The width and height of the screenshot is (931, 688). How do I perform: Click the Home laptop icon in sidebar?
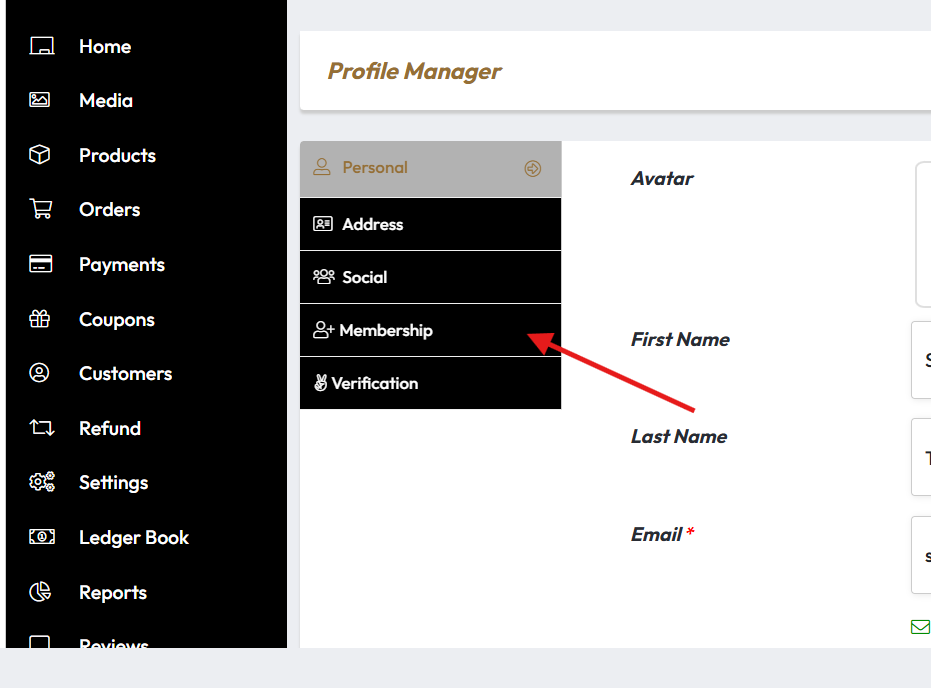41,46
